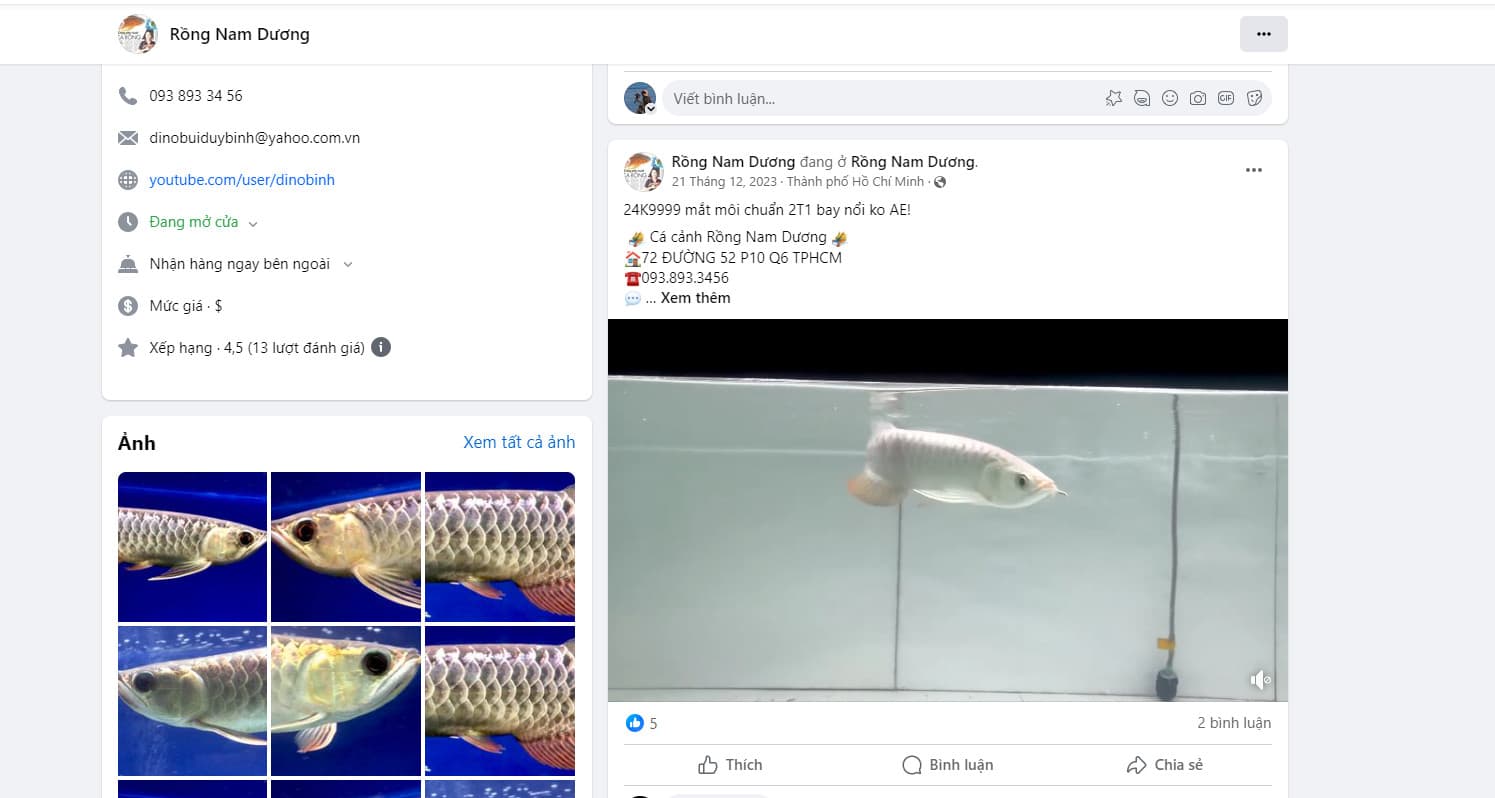Click the post author's profile picture
1495x798 pixels.
[643, 171]
